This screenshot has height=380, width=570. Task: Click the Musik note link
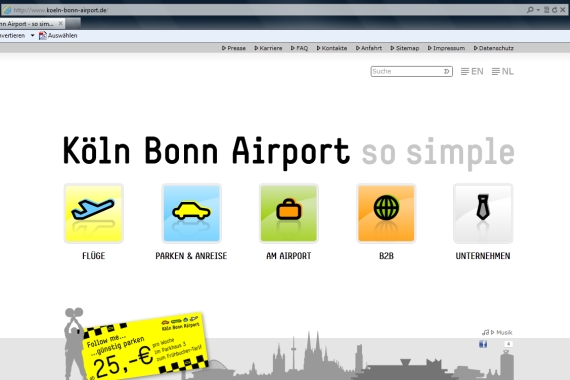(x=497, y=332)
